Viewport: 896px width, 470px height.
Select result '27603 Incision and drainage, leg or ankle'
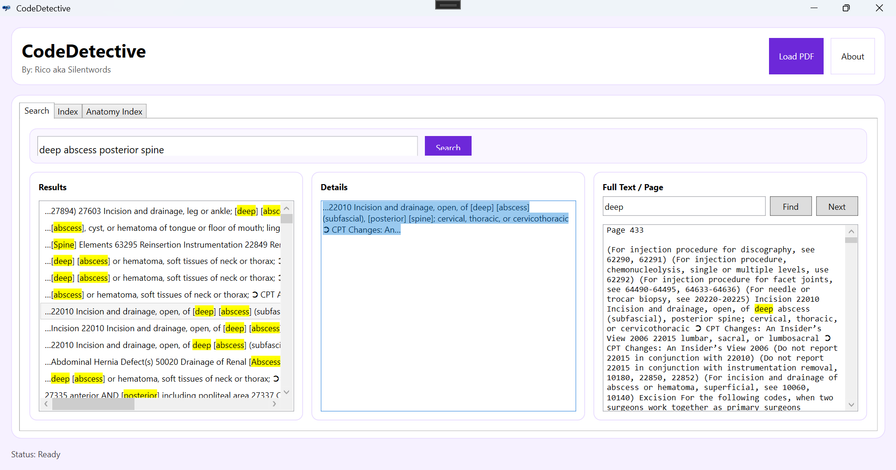[160, 211]
